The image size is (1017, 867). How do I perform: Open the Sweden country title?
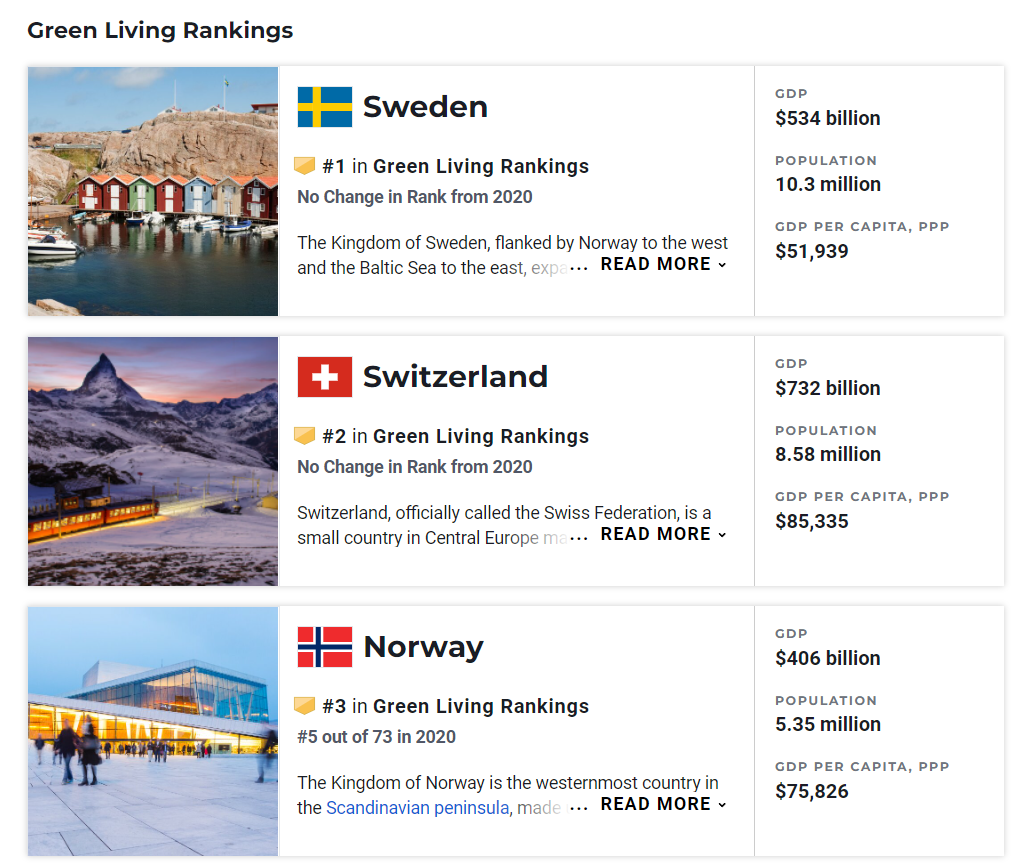click(x=425, y=107)
